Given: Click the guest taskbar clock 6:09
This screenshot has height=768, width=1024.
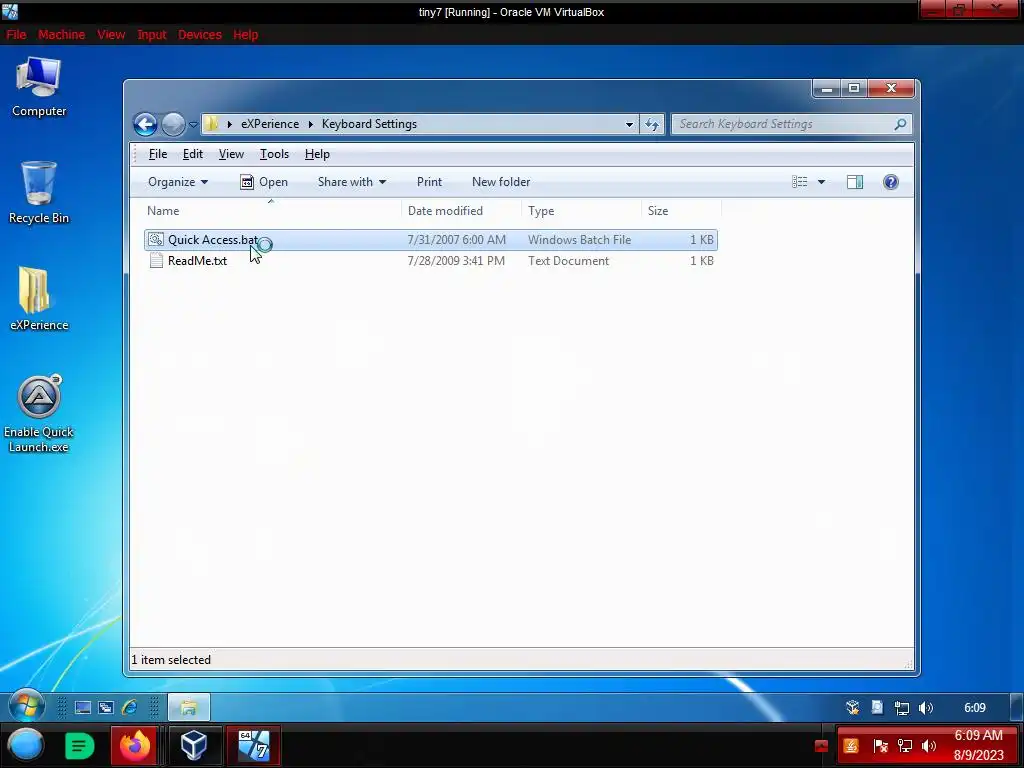Looking at the screenshot, I should tap(974, 708).
